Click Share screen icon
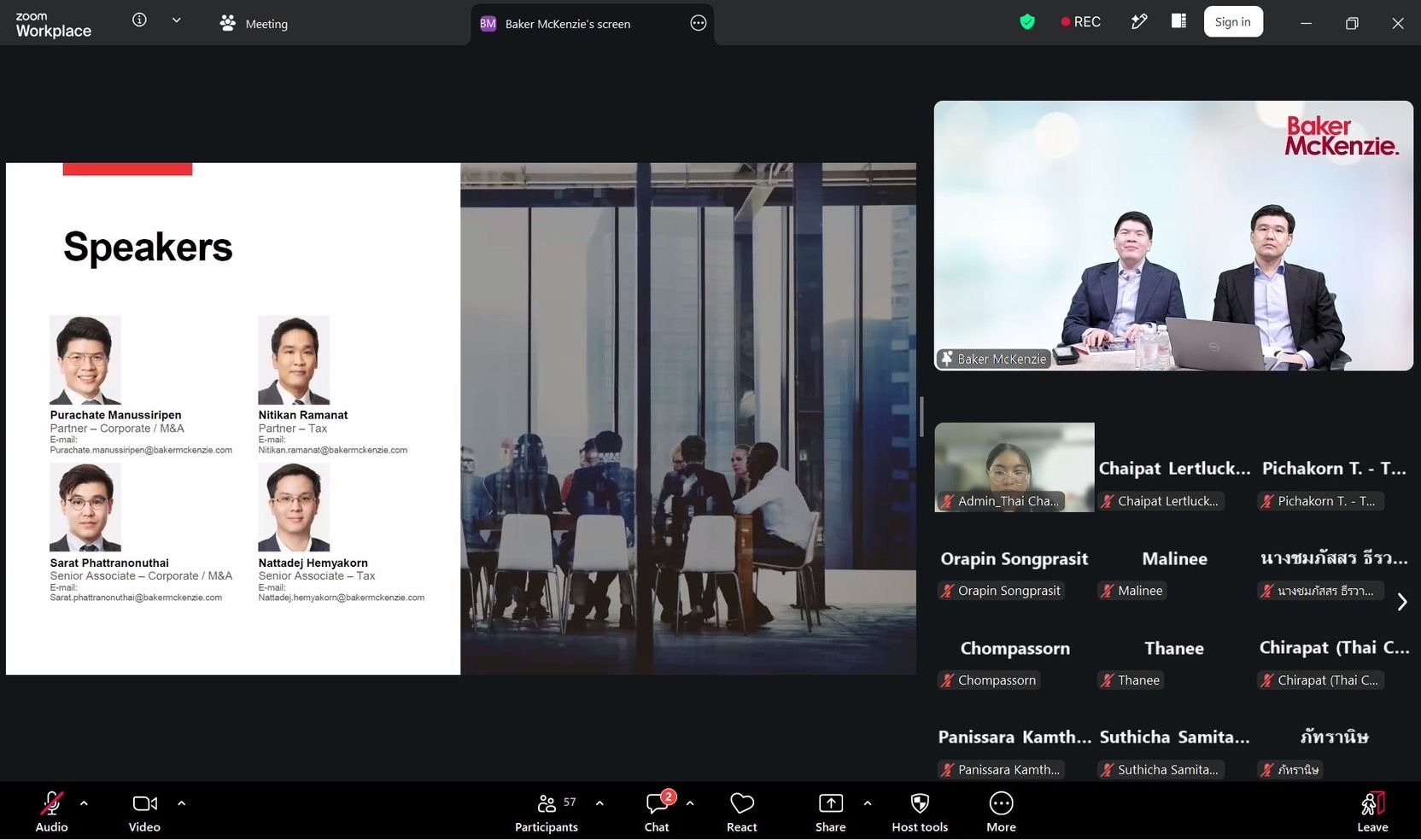Viewport: 1421px width, 840px height. pos(830,803)
